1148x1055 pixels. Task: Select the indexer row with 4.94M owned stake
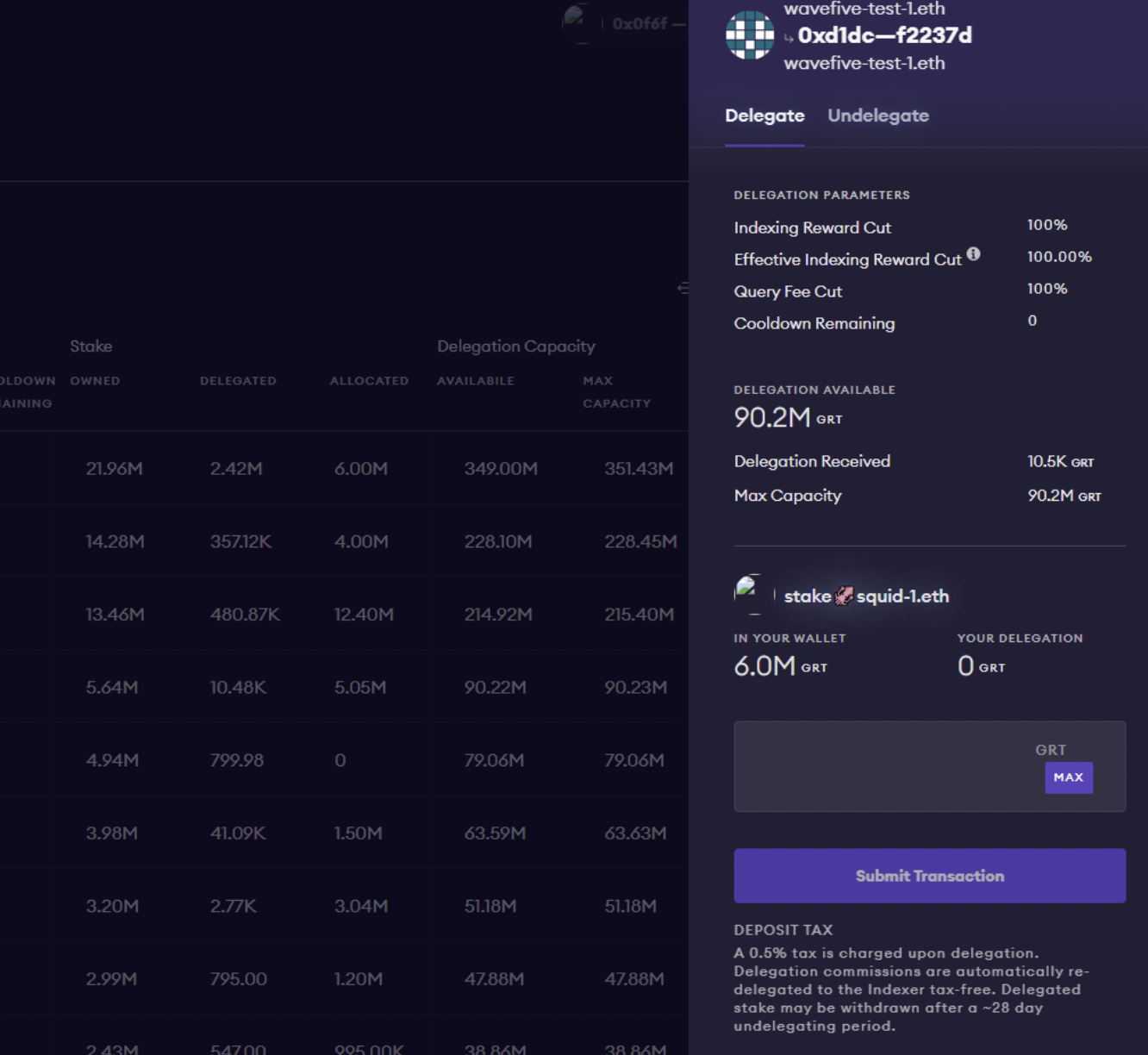[345, 760]
